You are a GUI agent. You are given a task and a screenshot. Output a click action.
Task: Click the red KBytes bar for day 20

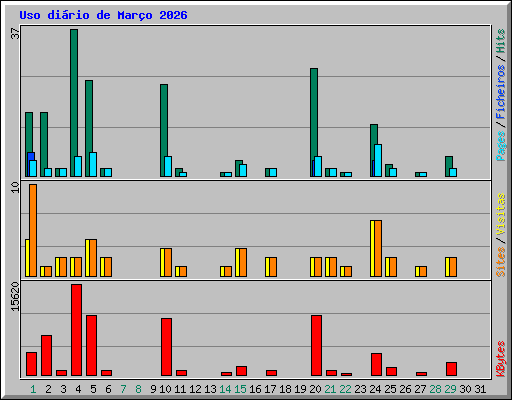[316, 346]
